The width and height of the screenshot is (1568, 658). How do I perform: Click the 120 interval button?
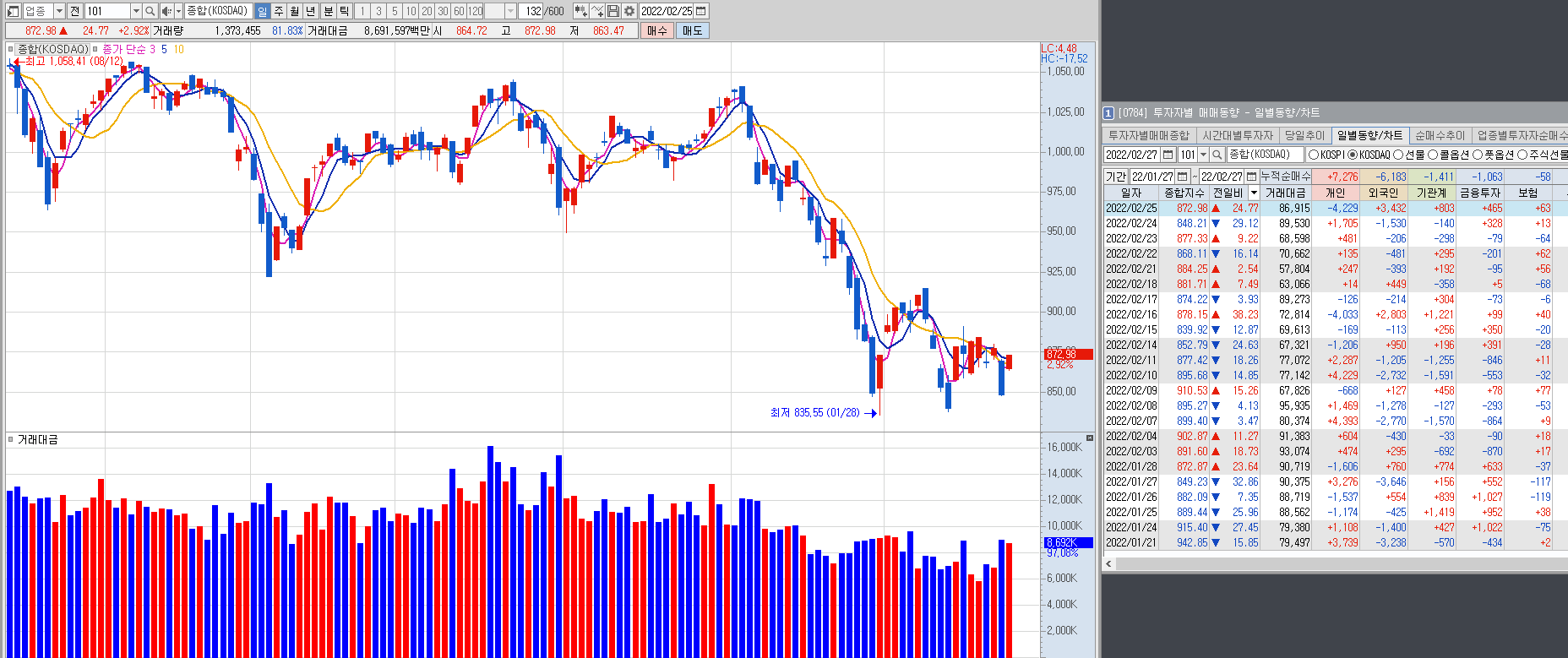[476, 11]
